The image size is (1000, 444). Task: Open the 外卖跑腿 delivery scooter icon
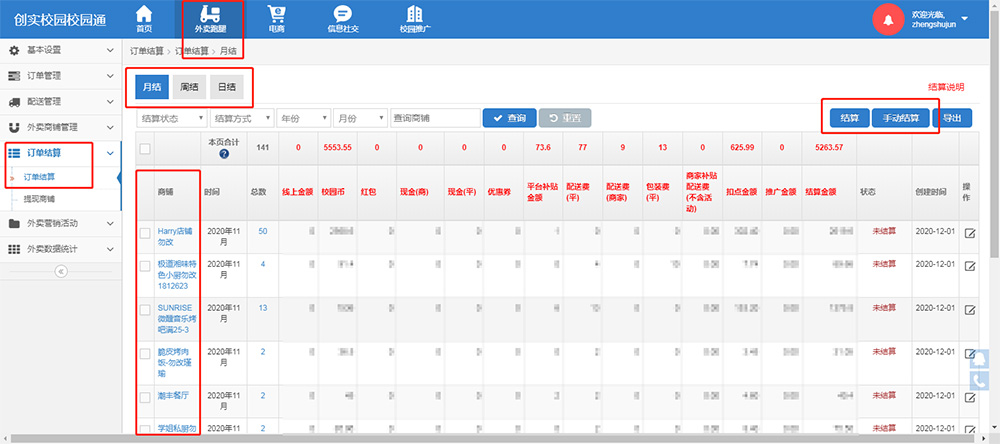point(211,14)
